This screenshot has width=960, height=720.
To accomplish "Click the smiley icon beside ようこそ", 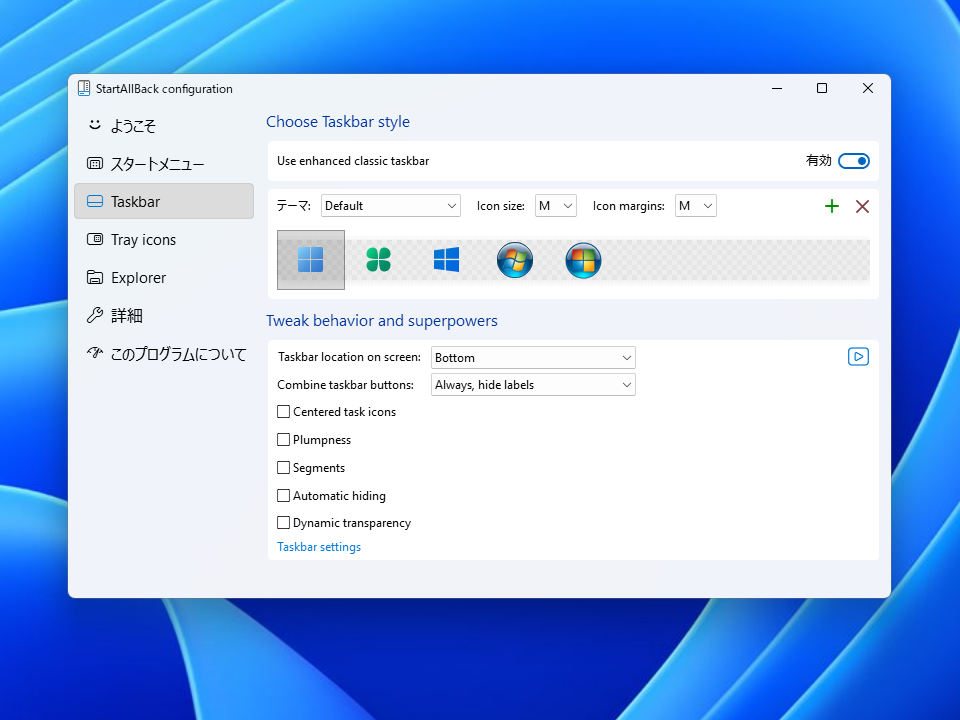I will pos(94,125).
